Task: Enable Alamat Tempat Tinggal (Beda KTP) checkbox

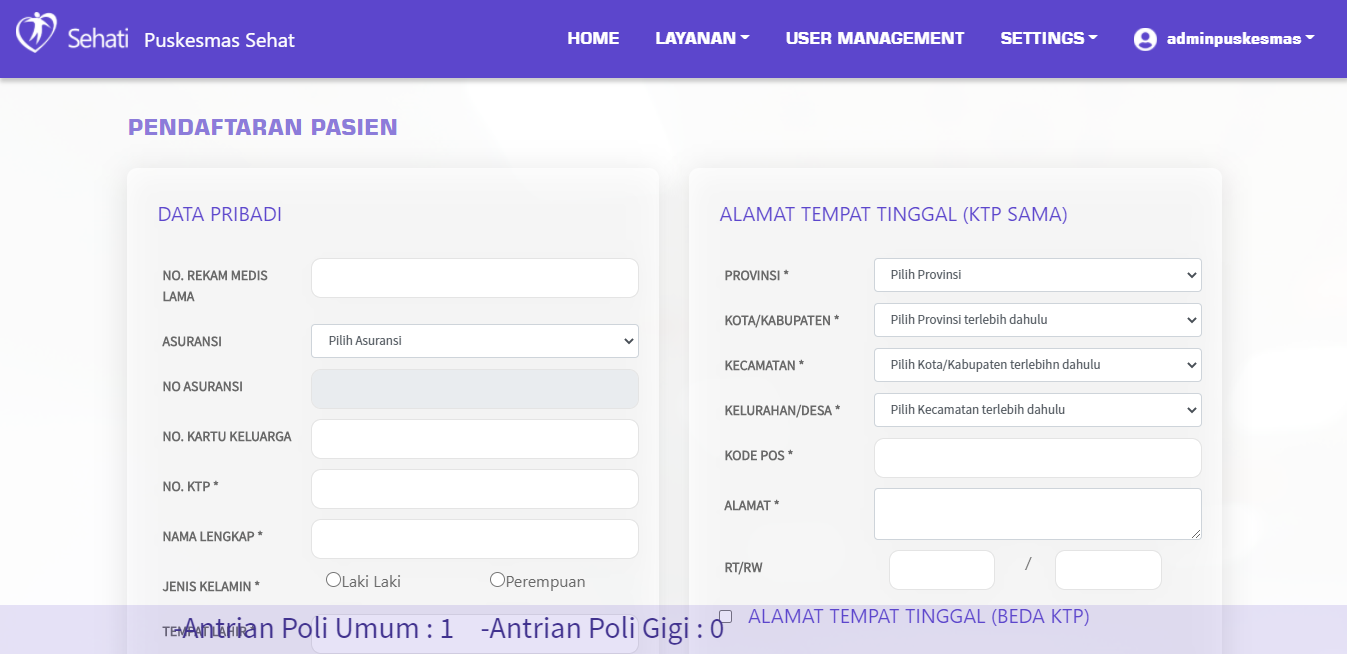Action: click(726, 617)
